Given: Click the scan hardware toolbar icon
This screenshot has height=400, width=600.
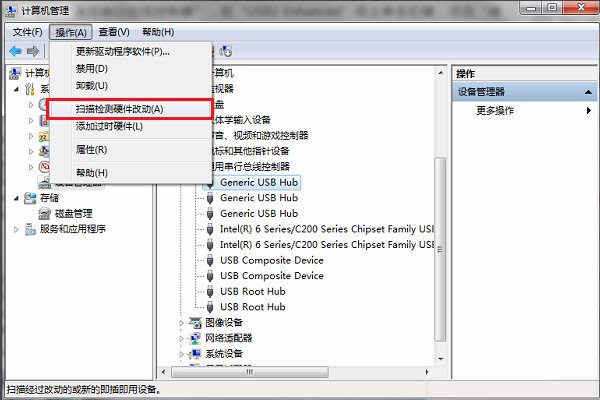Looking at the screenshot, I should coord(225,51).
